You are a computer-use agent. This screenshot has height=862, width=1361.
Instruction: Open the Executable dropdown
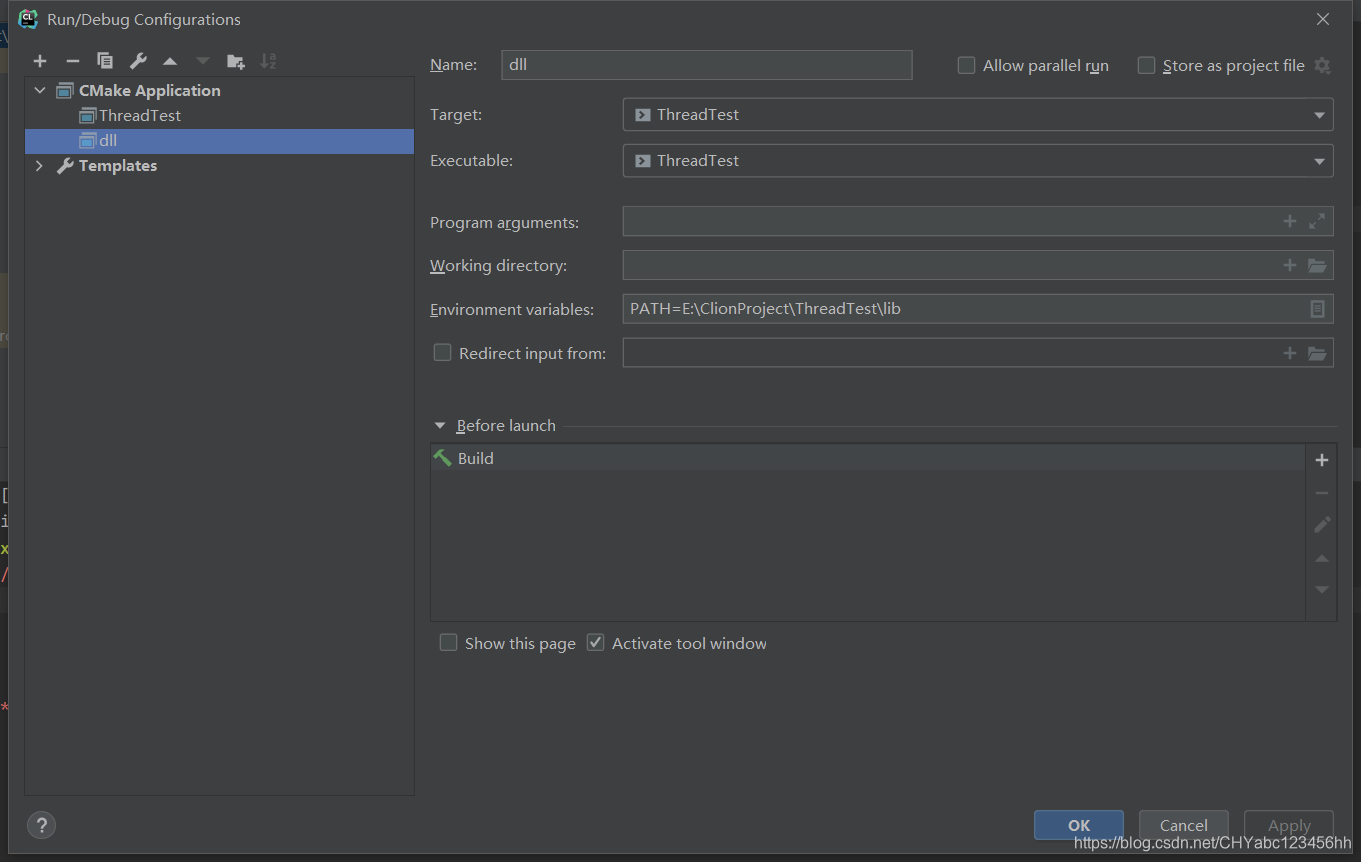coord(1319,161)
